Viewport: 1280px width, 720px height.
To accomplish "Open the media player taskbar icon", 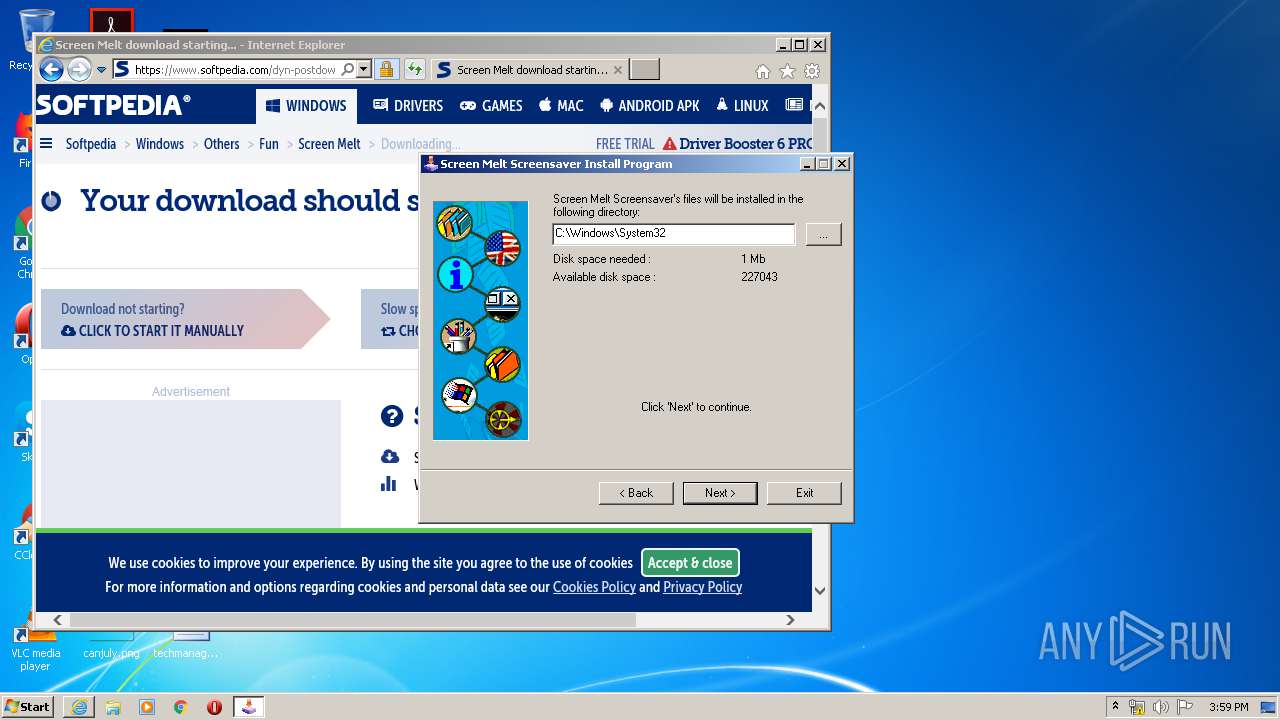I will (147, 707).
